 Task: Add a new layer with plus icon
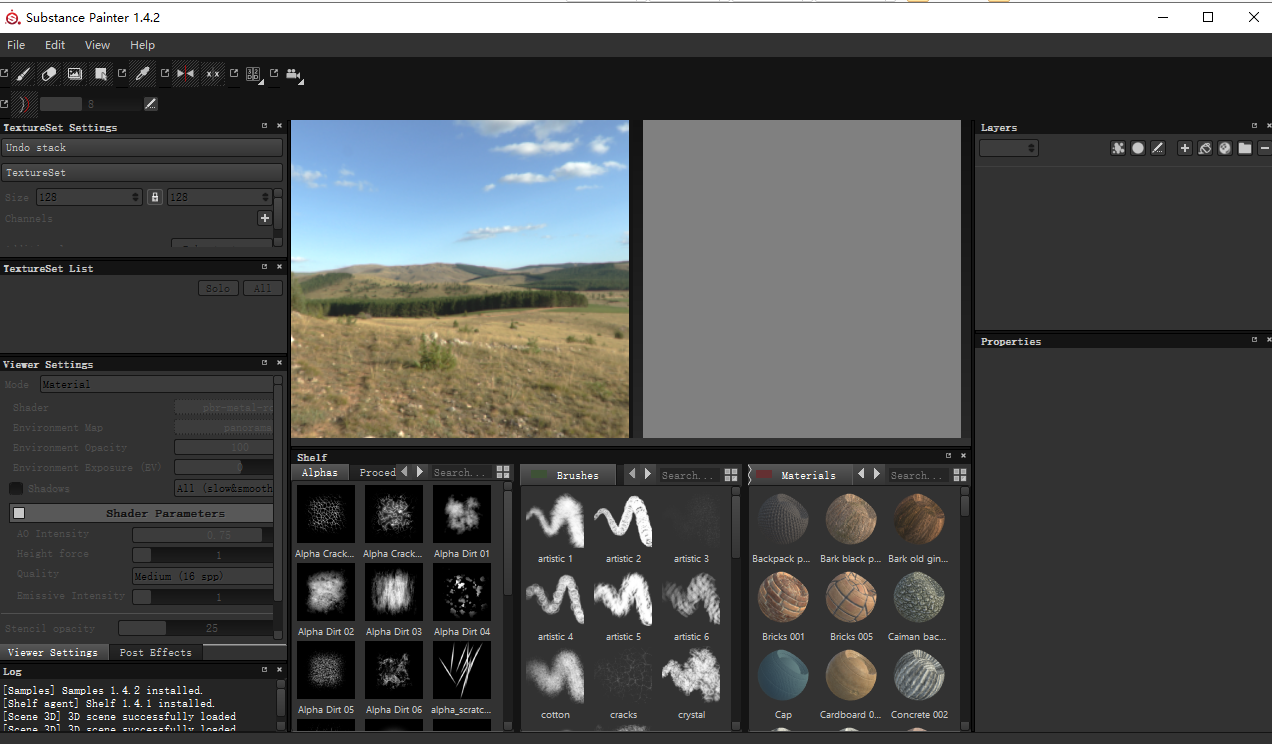point(1185,148)
